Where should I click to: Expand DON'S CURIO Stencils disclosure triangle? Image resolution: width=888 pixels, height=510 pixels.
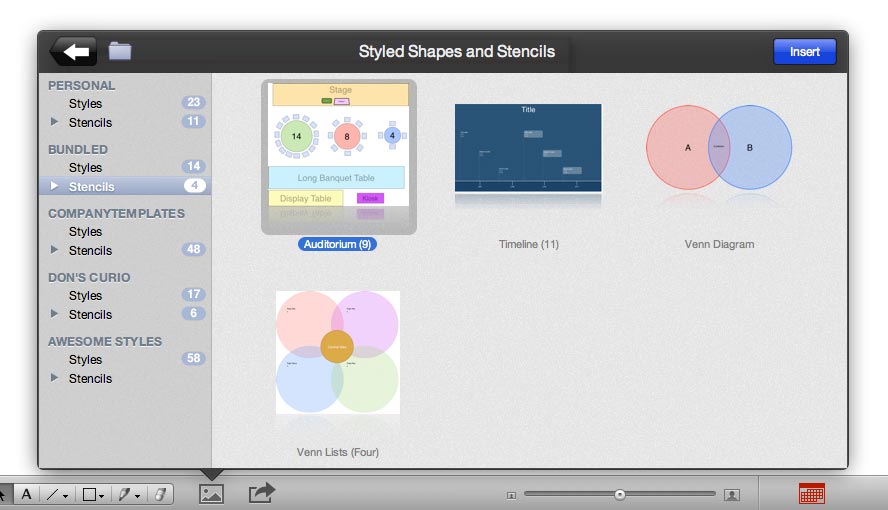click(x=54, y=314)
